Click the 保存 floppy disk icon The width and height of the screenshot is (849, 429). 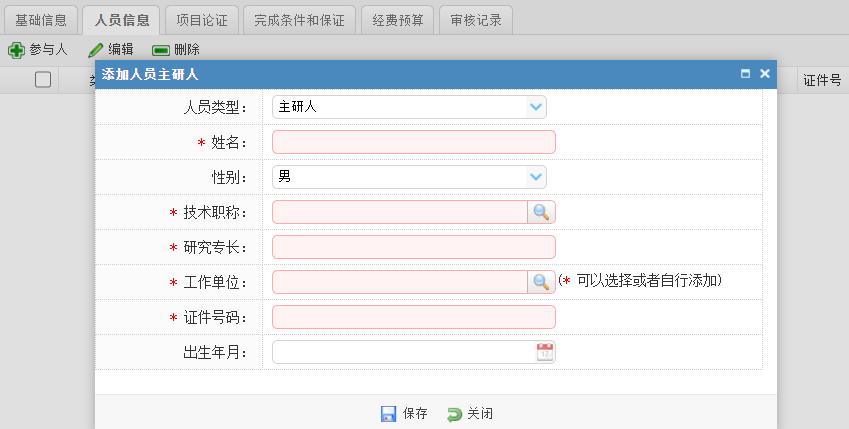(389, 414)
